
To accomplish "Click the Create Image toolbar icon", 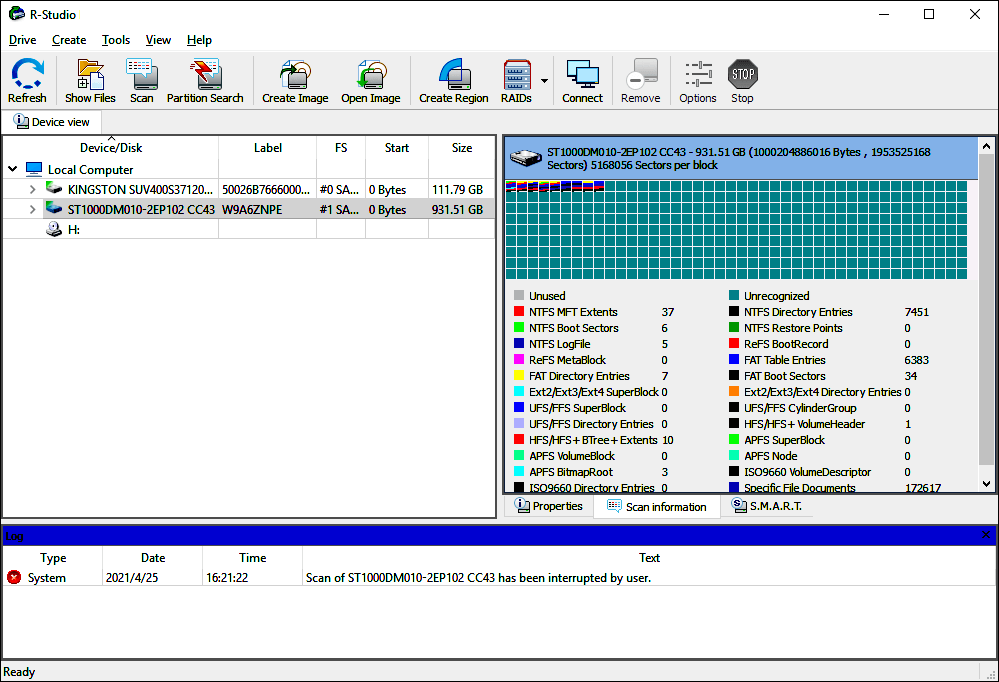I will point(294,80).
